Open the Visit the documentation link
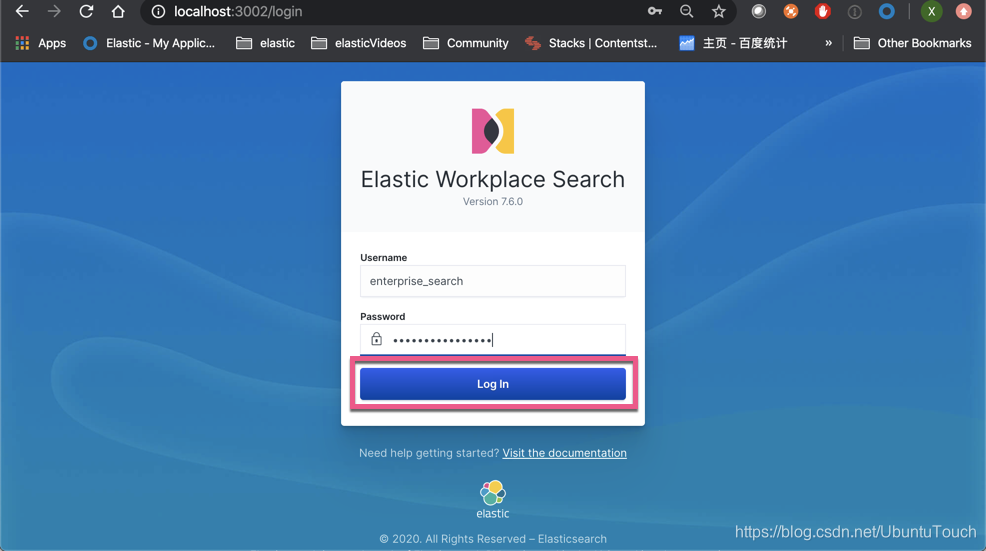Screen dimensions: 986x551 [x=564, y=453]
